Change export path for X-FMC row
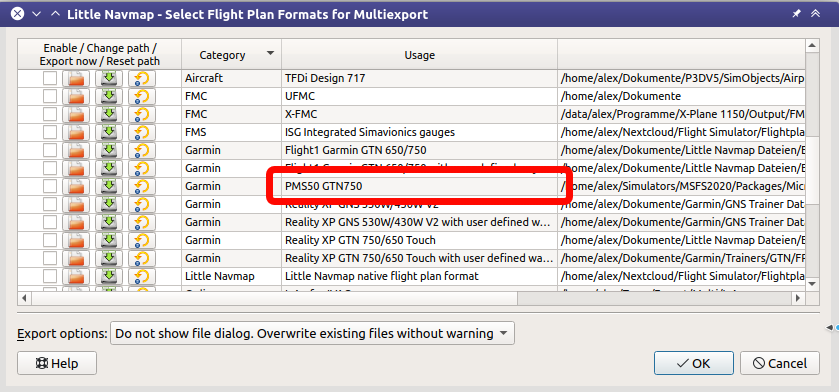The image size is (839, 392). click(x=76, y=114)
